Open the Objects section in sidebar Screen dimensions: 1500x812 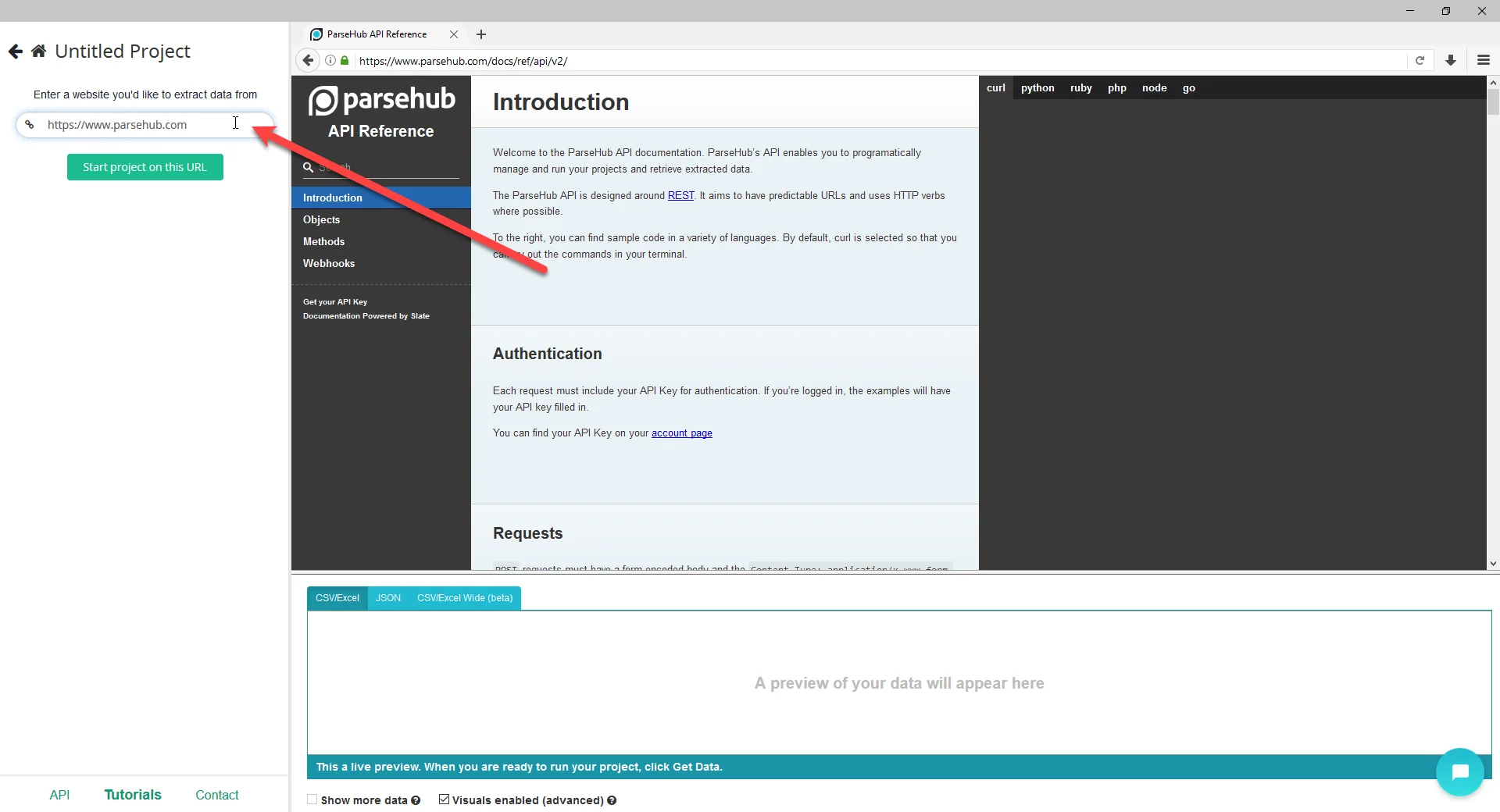point(381,219)
